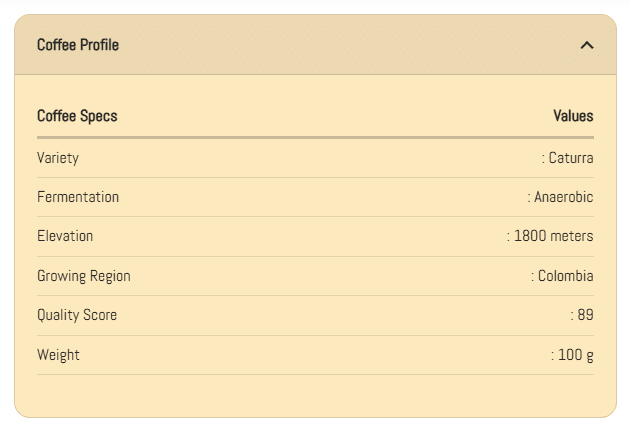Select the Elevation row label
Viewport: 630px width, 430px height.
pos(65,236)
